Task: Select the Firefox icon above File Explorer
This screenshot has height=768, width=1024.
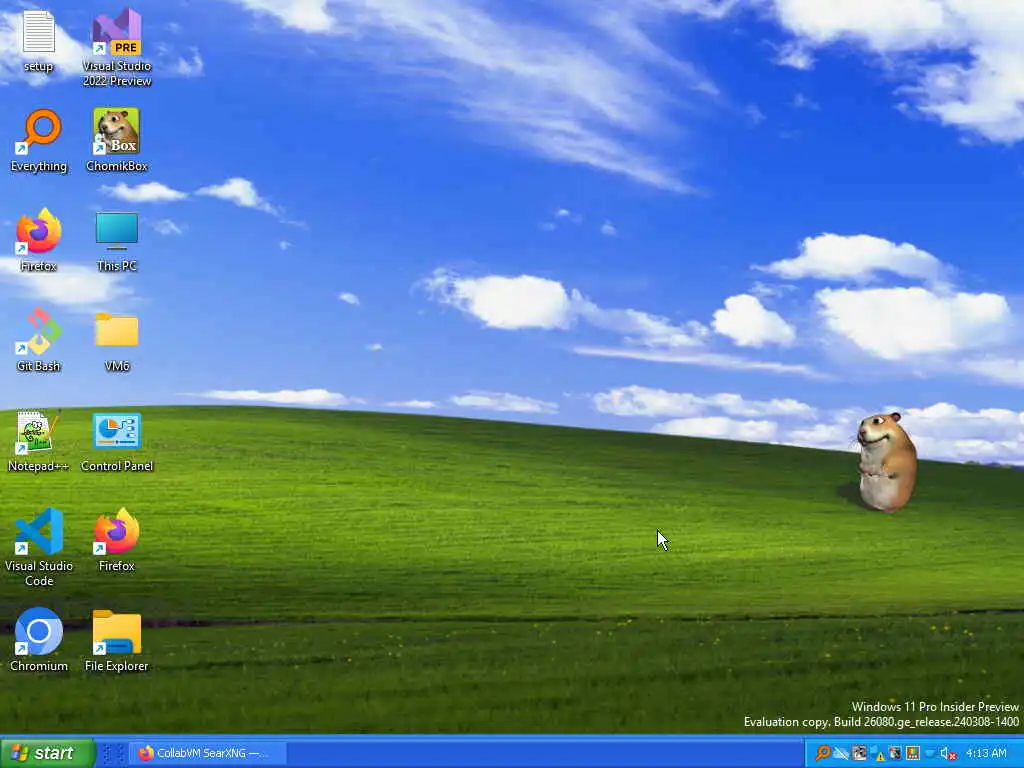Action: [x=117, y=540]
